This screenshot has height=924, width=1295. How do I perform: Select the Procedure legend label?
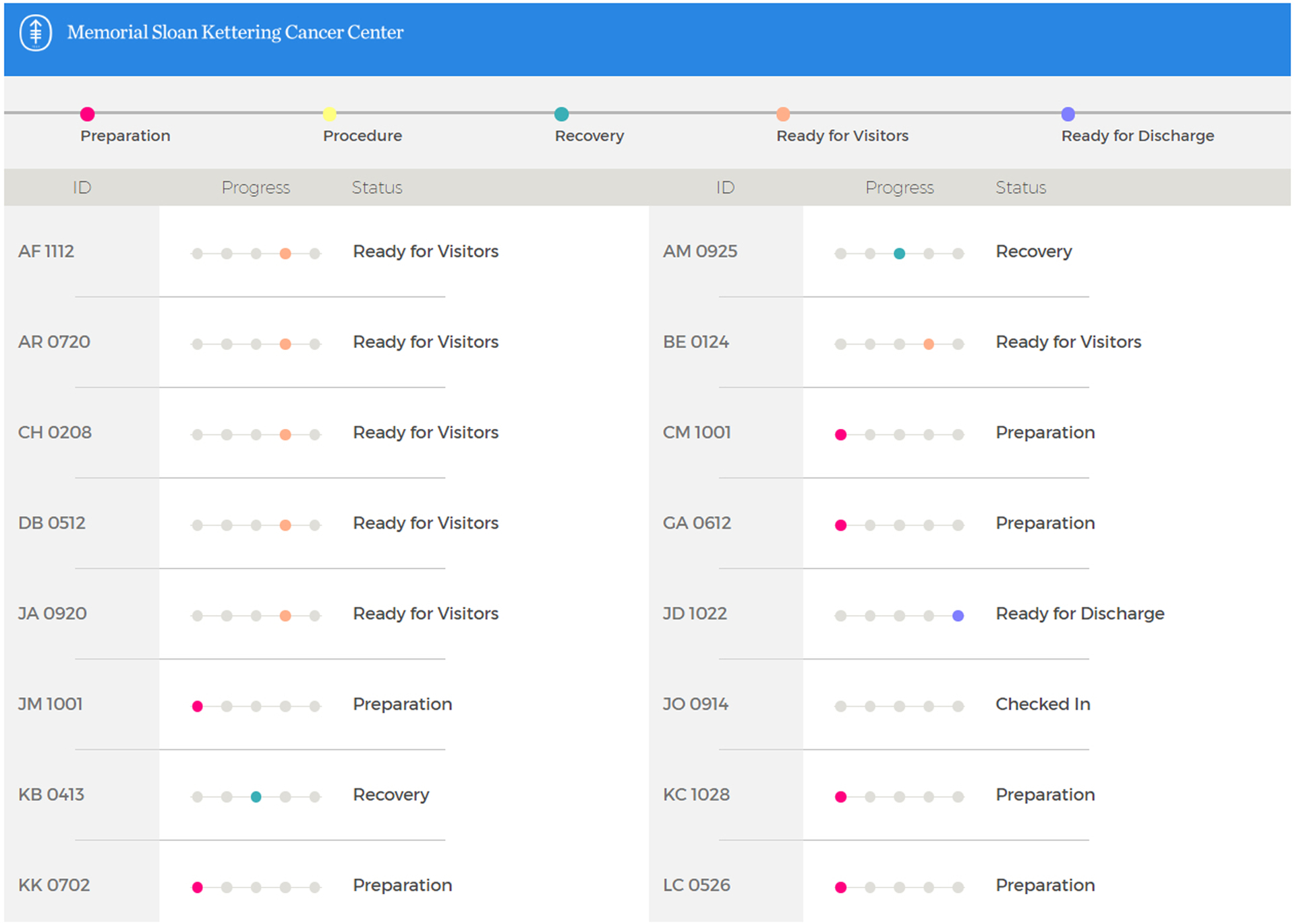coord(362,136)
